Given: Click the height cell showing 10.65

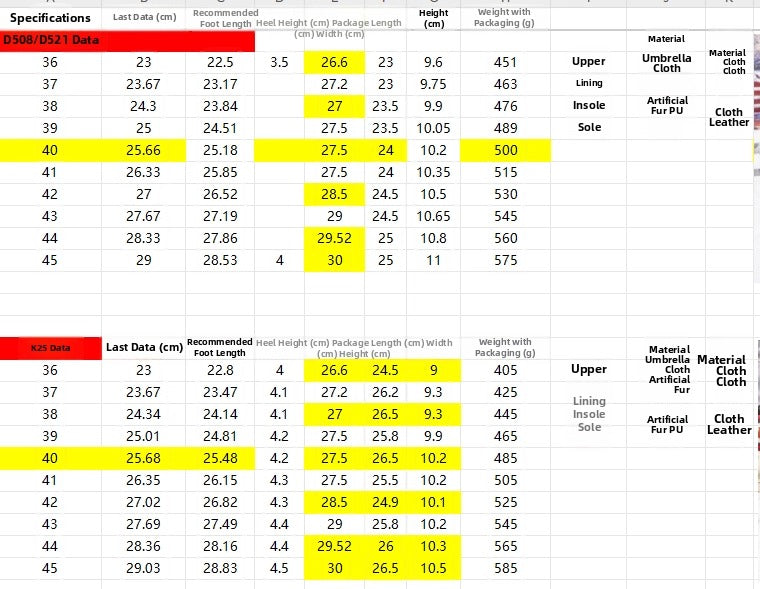Looking at the screenshot, I should pyautogui.click(x=433, y=216).
